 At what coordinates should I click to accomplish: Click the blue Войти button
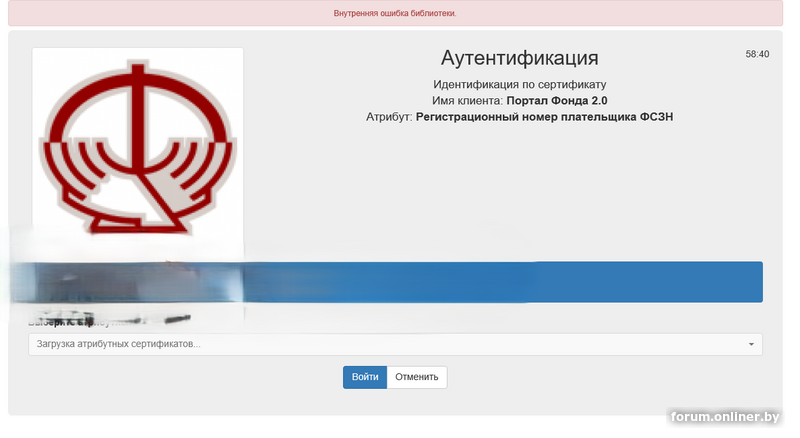coord(365,377)
